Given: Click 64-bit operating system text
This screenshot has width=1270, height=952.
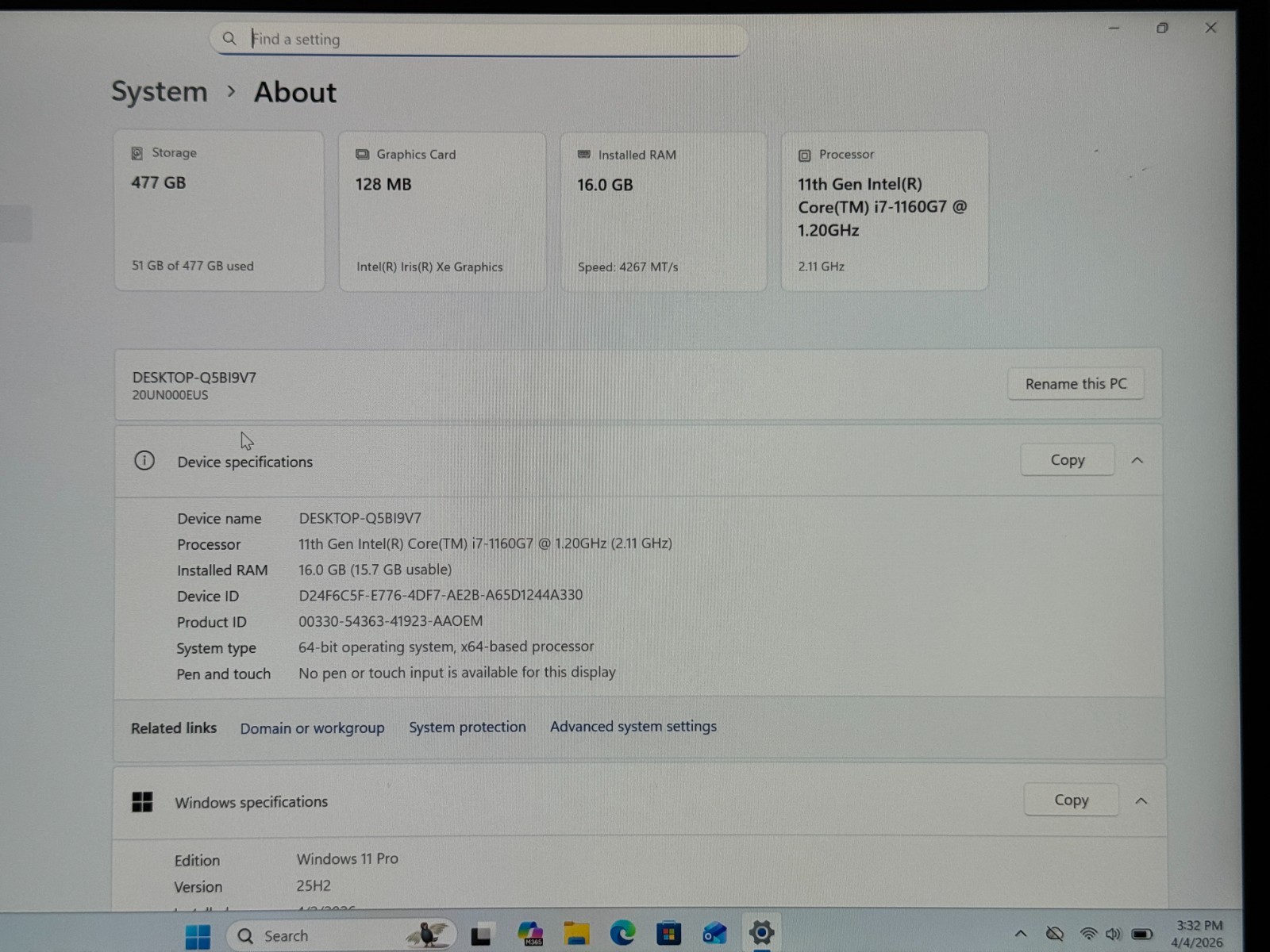Looking at the screenshot, I should [x=446, y=647].
